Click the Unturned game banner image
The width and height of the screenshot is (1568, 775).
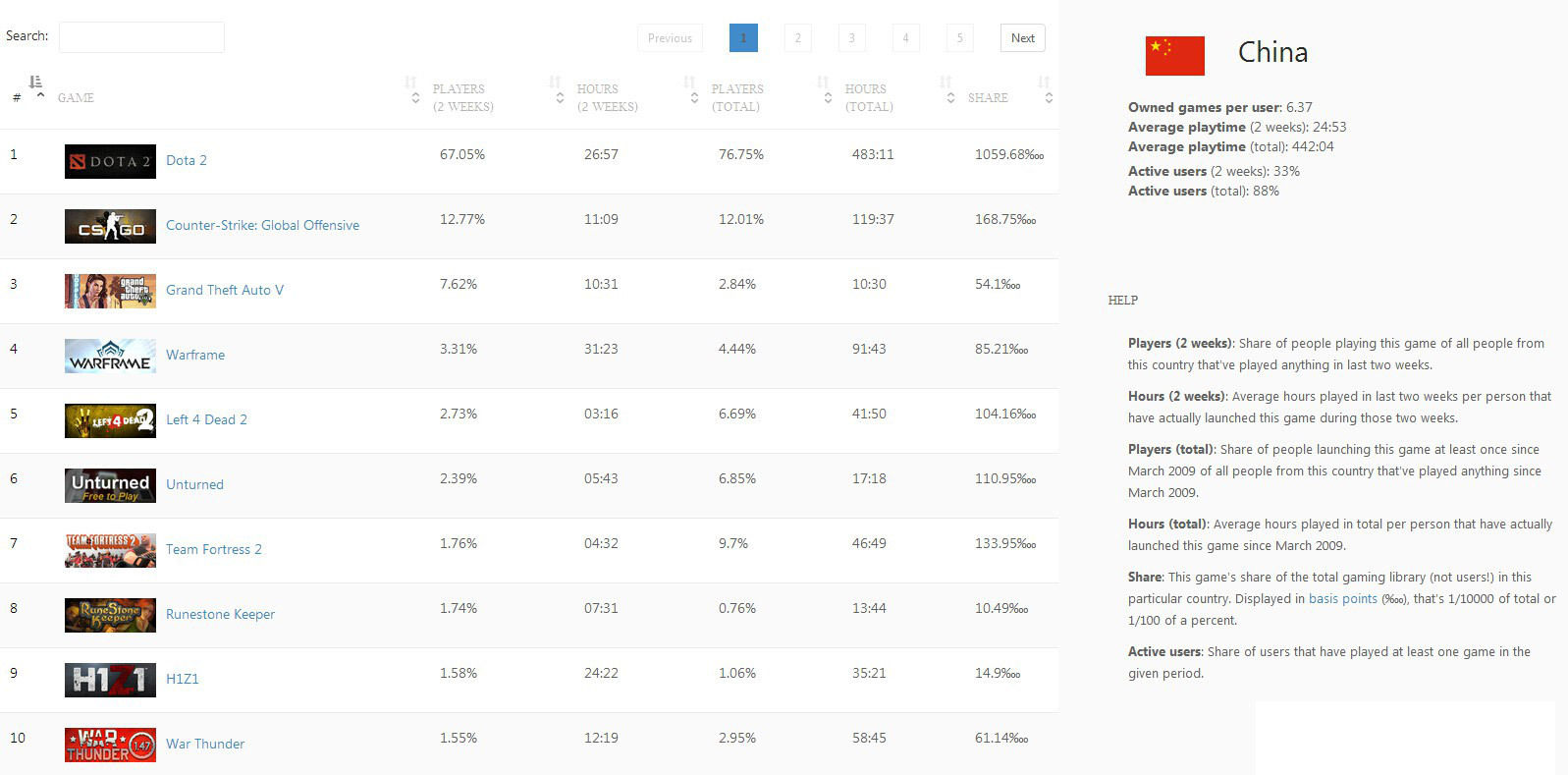pos(110,485)
